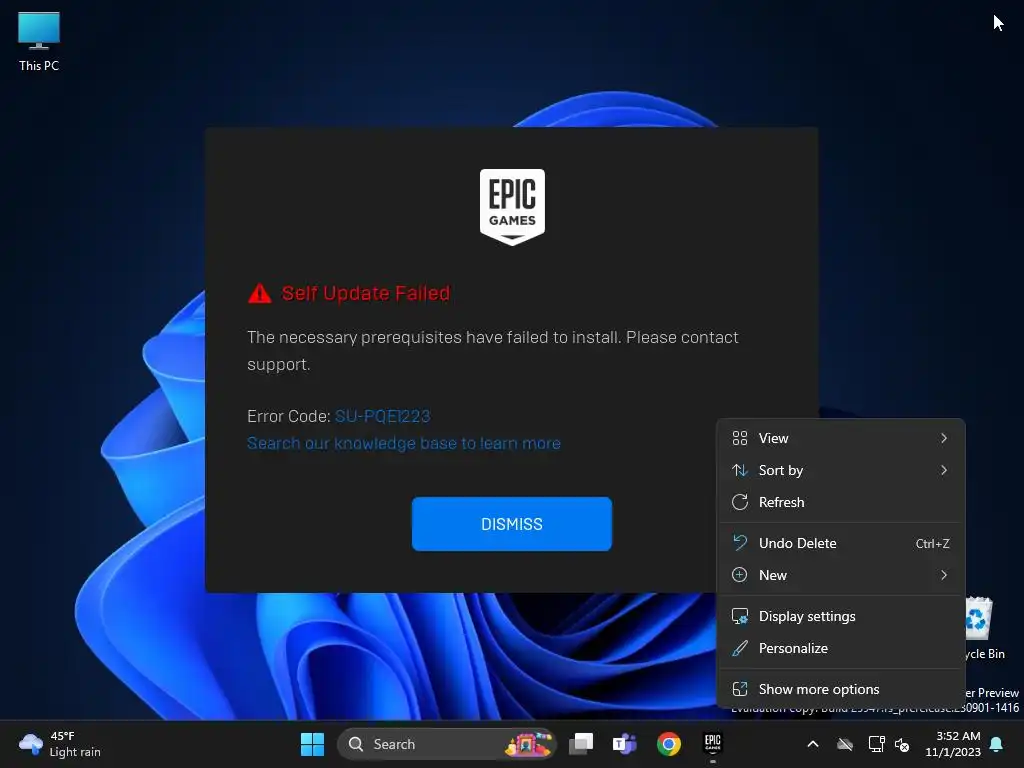The image size is (1024, 768).
Task: Choose Personalize in the context menu
Action: click(x=840, y=648)
